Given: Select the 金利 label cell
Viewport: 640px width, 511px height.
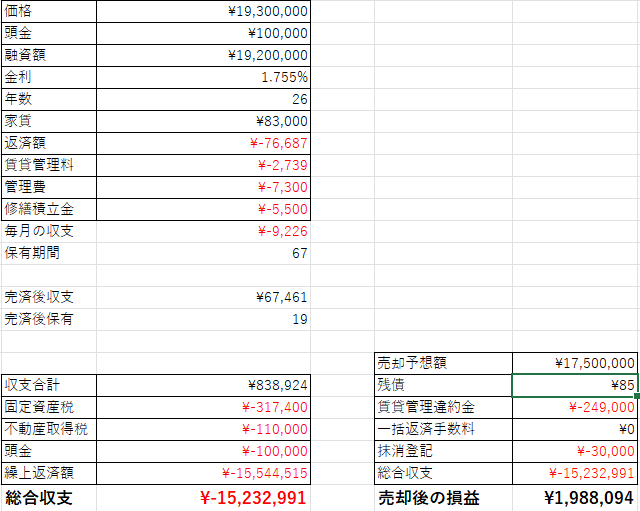Looking at the screenshot, I should [49, 78].
